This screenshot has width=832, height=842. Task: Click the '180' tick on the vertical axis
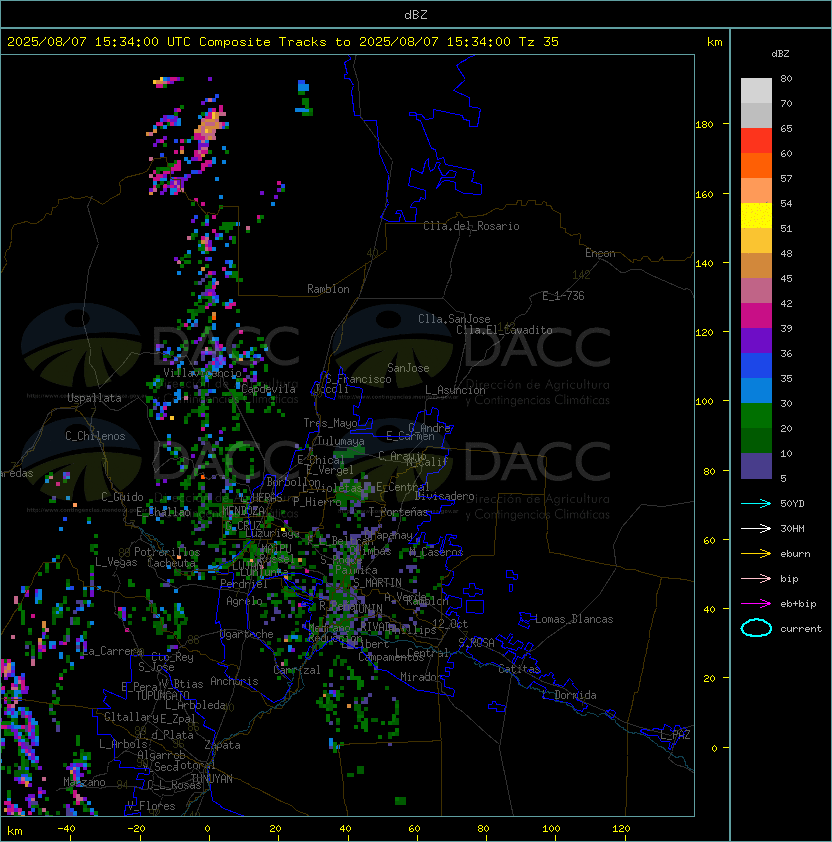(704, 125)
